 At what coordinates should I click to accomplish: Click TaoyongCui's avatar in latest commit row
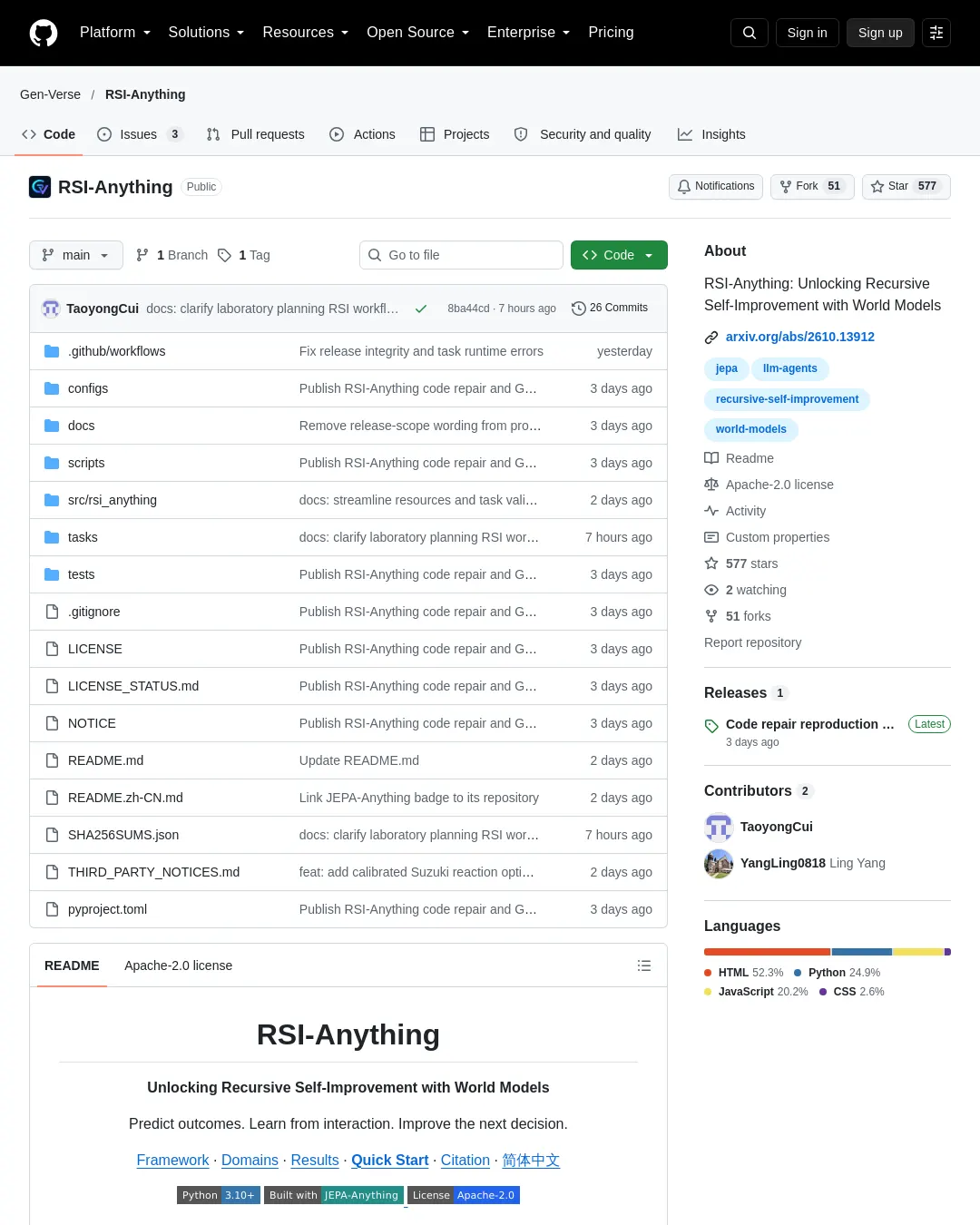click(51, 309)
